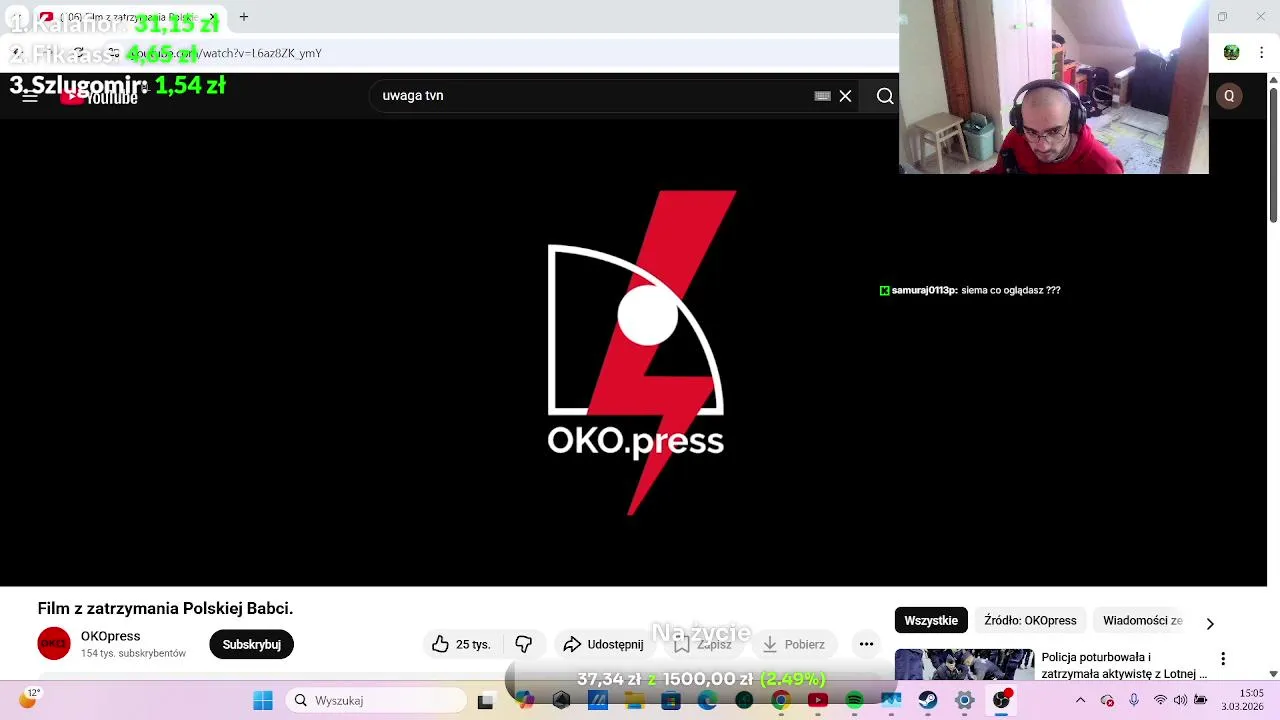Image resolution: width=1280 pixels, height=720 pixels.
Task: Open Settings gear from the taskbar
Action: pos(964,701)
